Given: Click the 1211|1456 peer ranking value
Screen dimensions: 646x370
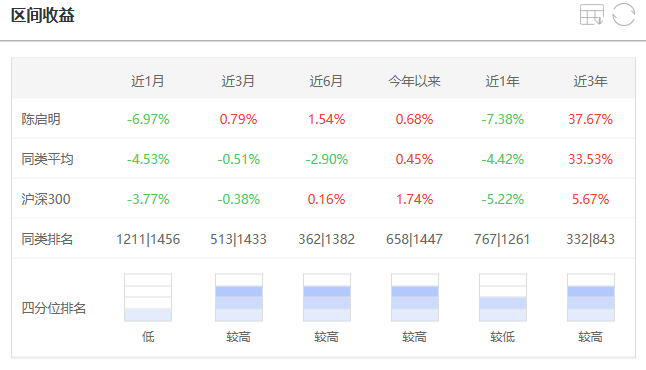Looking at the screenshot, I should (148, 239).
